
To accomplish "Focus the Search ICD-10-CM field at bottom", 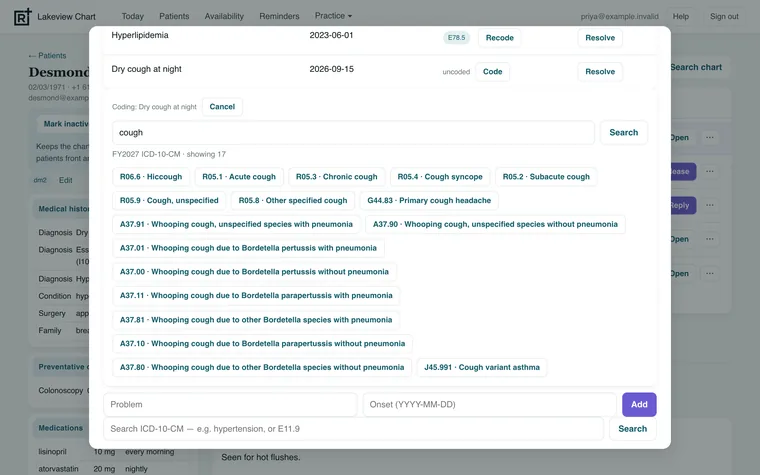I will pos(353,429).
